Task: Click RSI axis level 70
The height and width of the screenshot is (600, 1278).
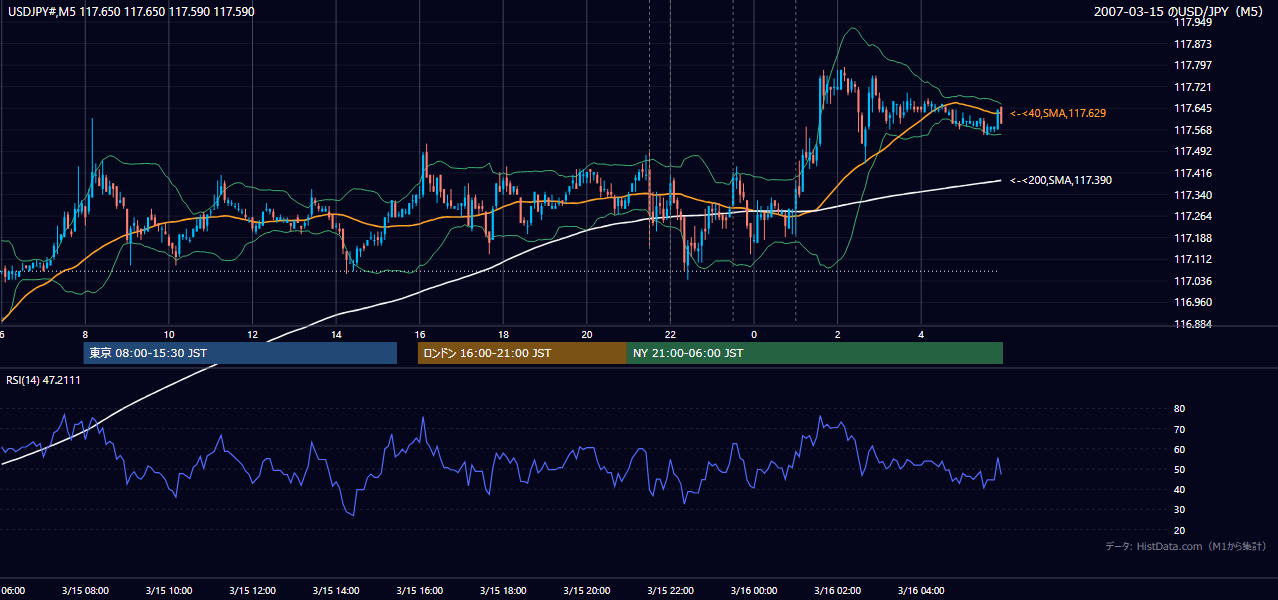Action: point(1179,429)
